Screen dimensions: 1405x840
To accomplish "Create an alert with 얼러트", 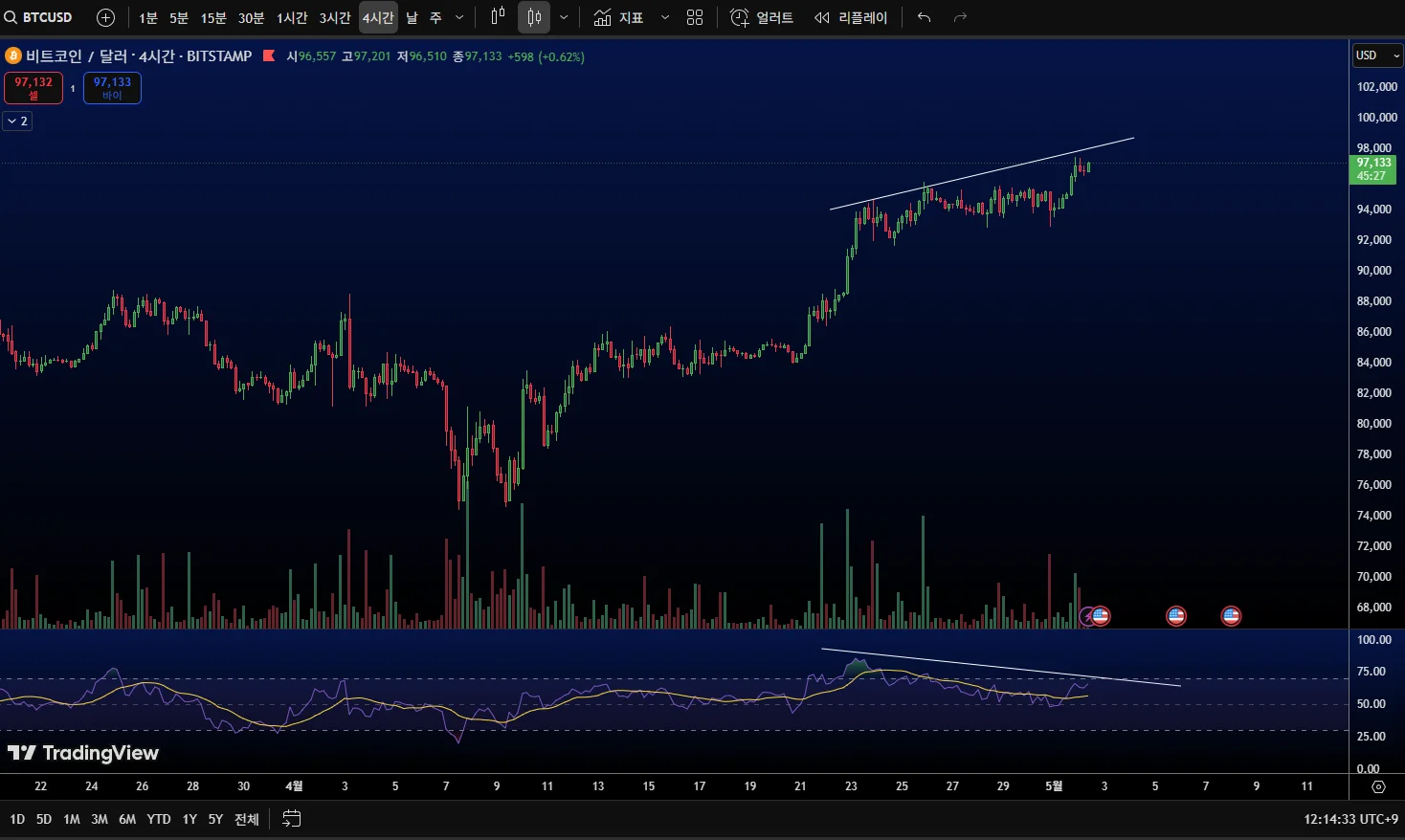I will [x=762, y=17].
